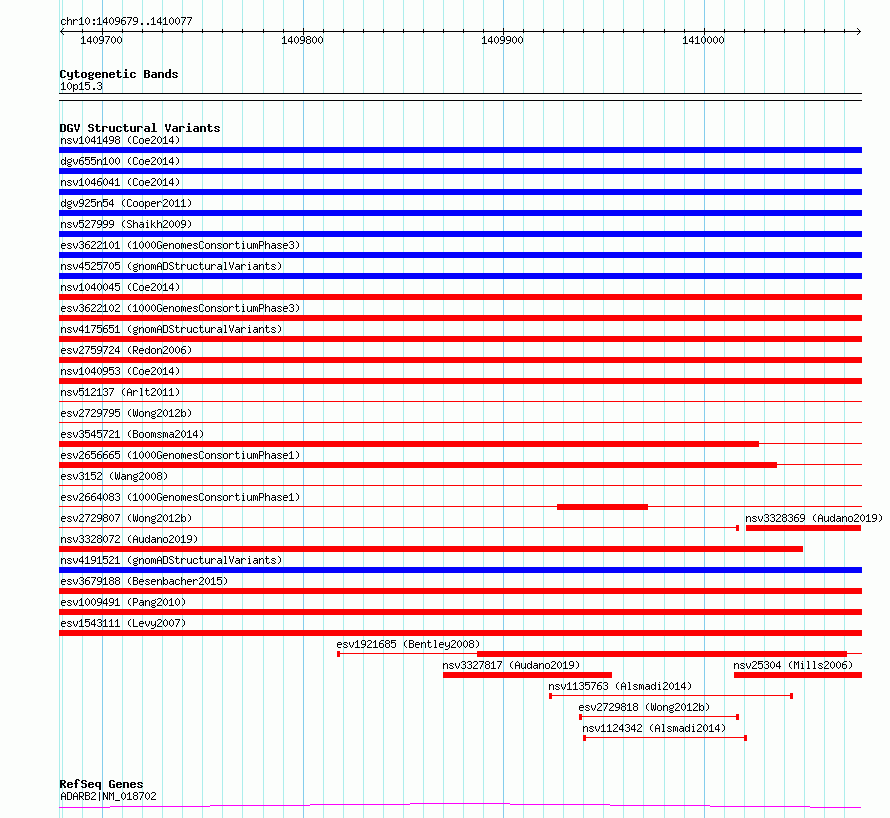Select the nsv1040953 (Coe2014) label
Screen dimensions: 890x818
tap(120, 371)
